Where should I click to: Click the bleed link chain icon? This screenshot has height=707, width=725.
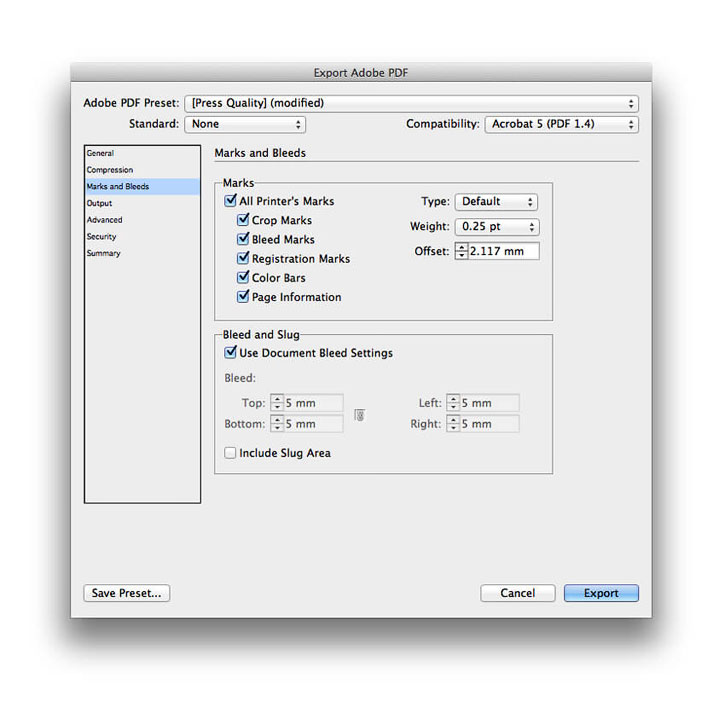coord(360,415)
